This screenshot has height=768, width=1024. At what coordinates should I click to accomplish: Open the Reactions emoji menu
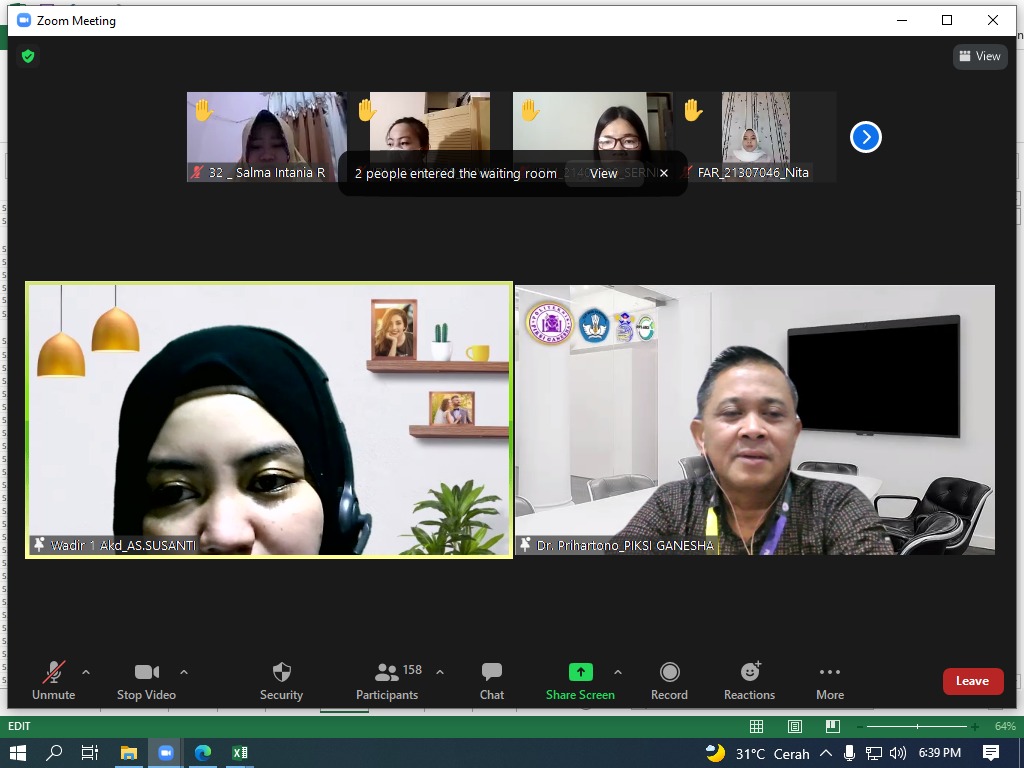749,681
